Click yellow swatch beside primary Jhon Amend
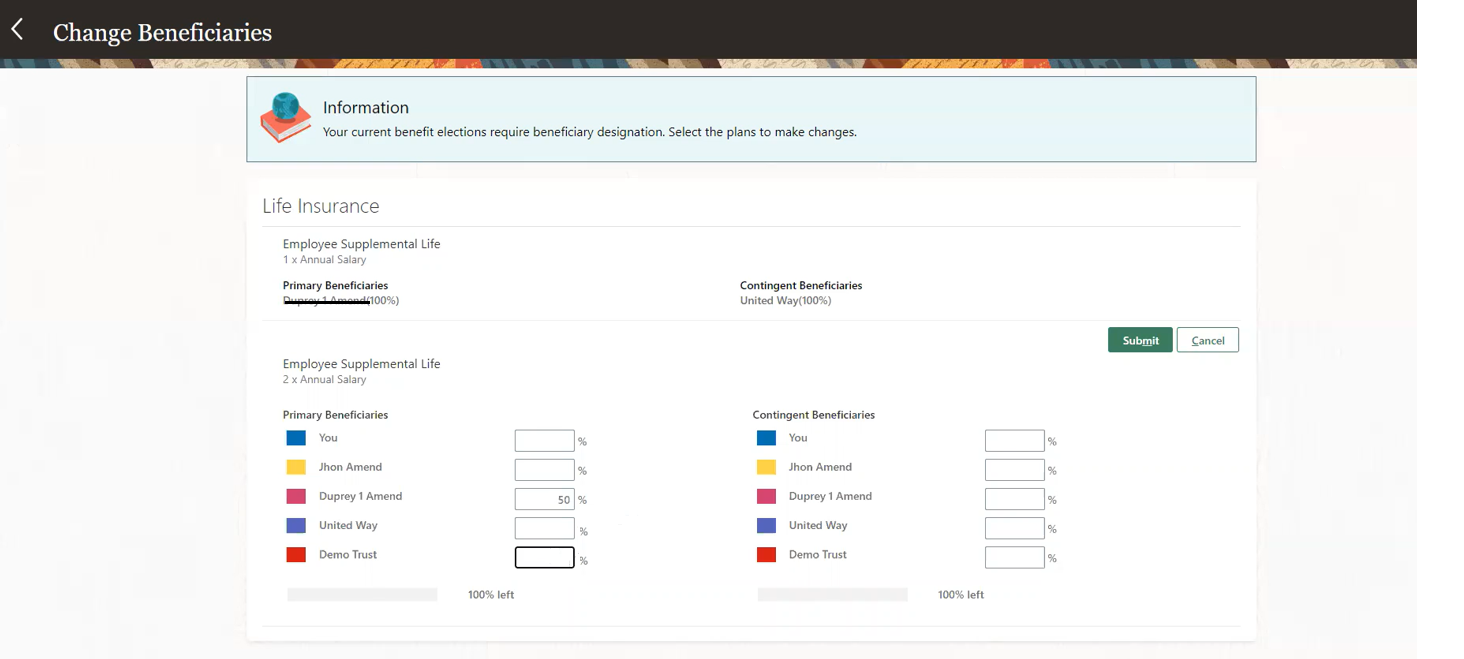The width and height of the screenshot is (1464, 659). click(x=296, y=467)
